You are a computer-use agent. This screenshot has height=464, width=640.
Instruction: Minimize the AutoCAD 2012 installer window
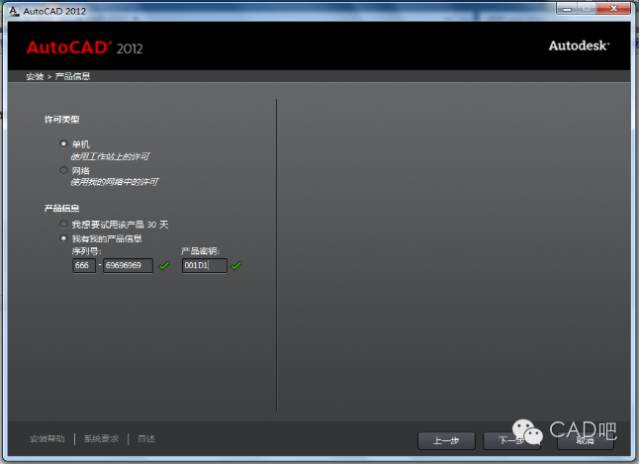tap(567, 8)
